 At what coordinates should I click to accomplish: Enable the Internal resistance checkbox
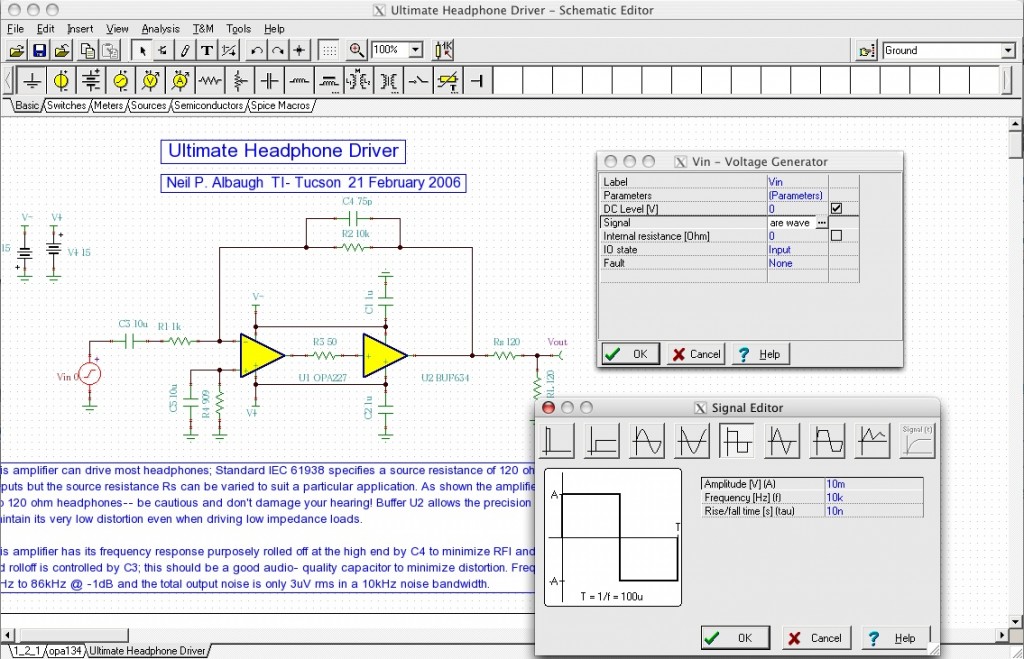coord(836,236)
